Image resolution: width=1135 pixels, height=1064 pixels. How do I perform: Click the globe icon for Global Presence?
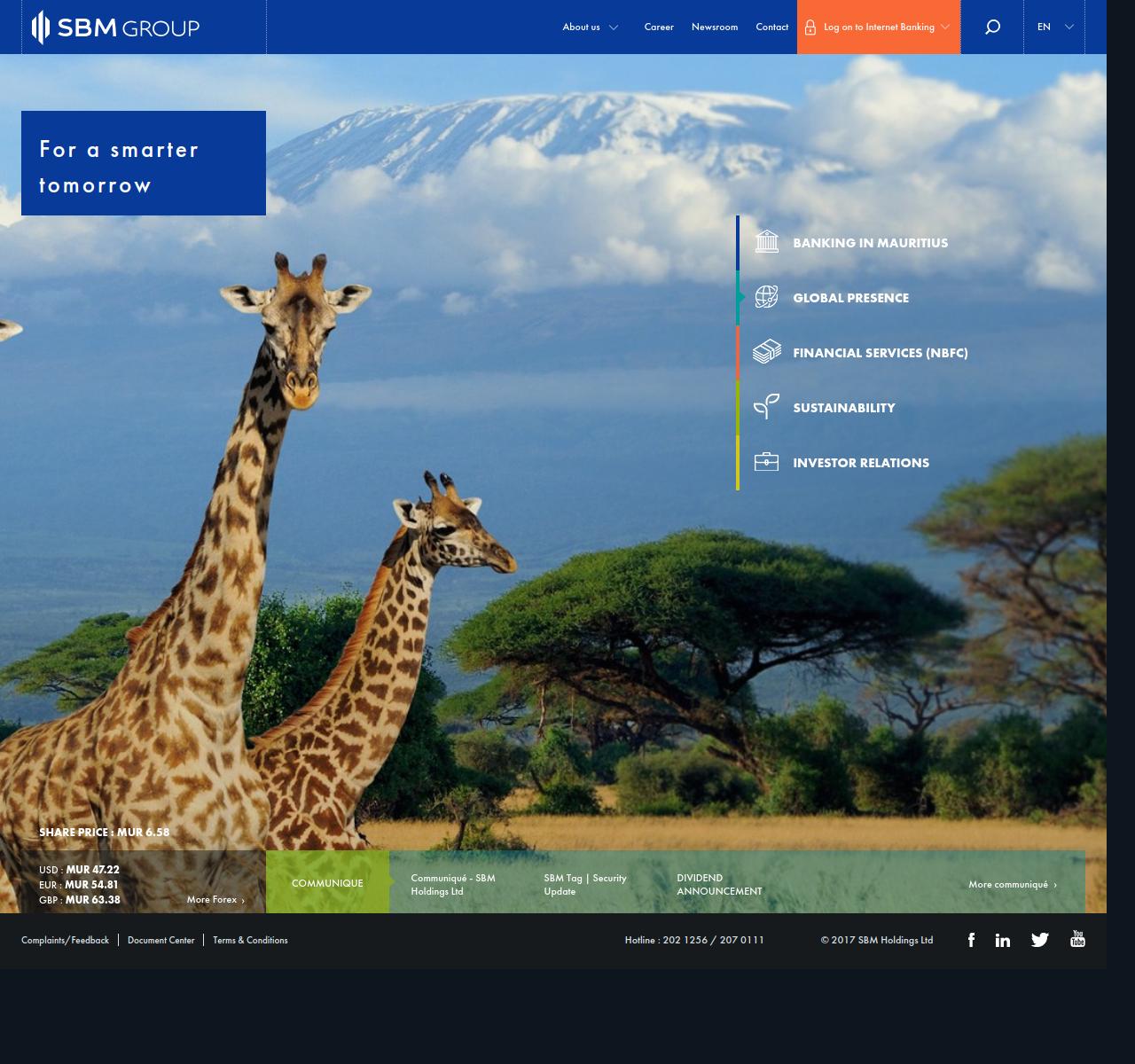[x=766, y=297]
